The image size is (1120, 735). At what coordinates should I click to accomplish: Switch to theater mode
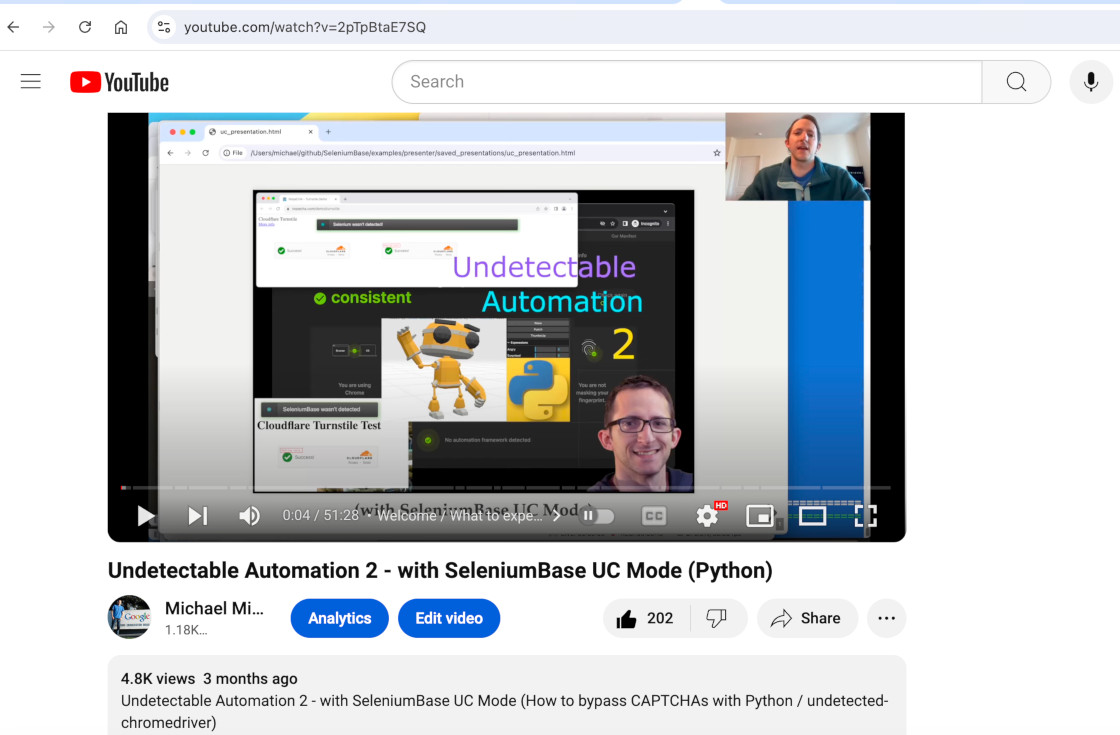[812, 516]
